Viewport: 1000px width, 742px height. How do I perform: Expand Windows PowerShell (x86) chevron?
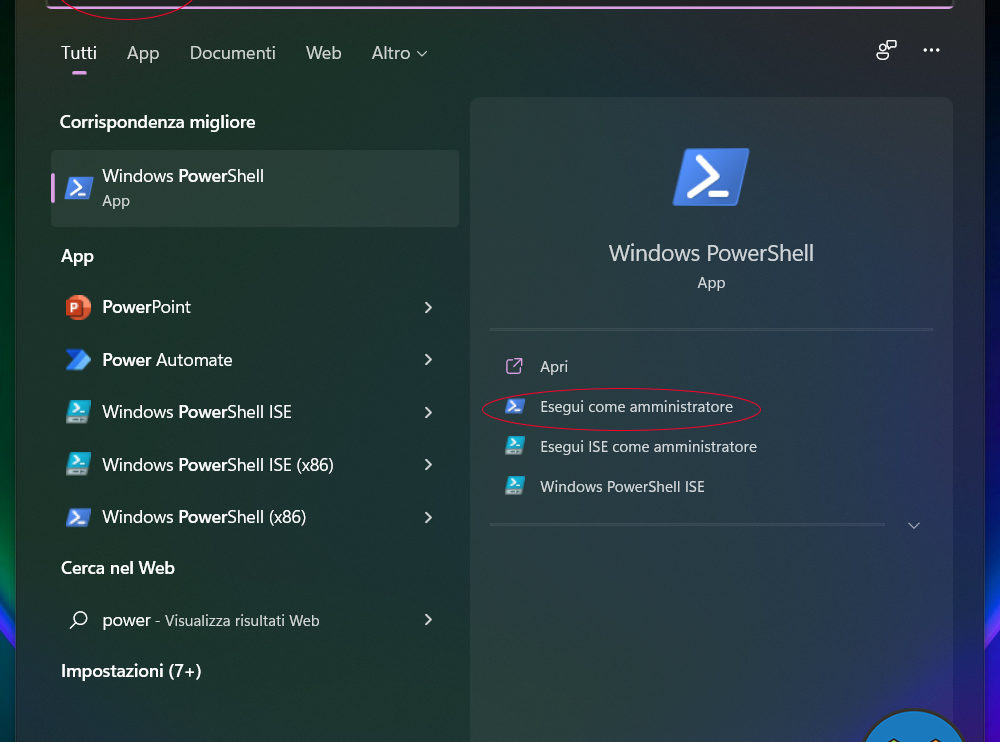click(429, 517)
